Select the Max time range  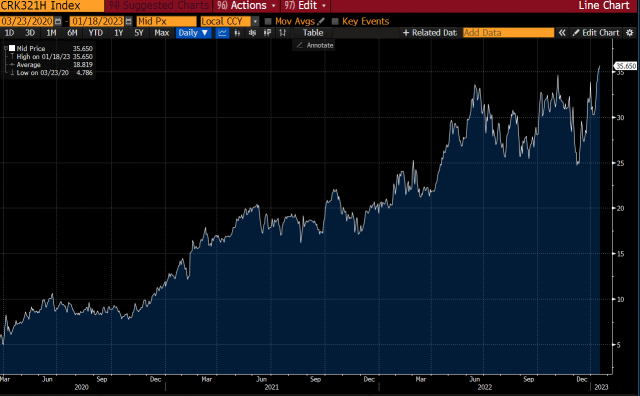pos(162,33)
